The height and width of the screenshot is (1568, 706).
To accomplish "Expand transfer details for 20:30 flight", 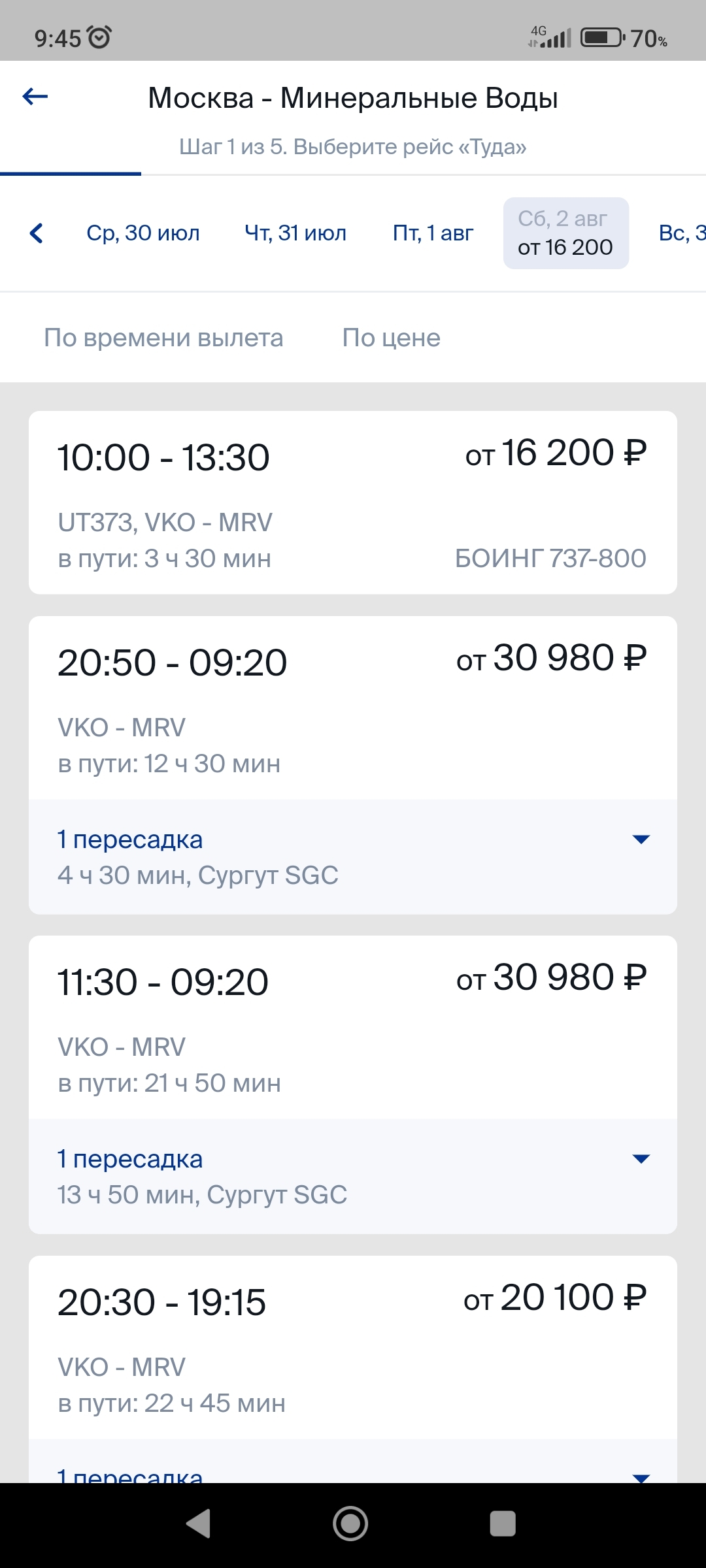I will [x=641, y=1475].
